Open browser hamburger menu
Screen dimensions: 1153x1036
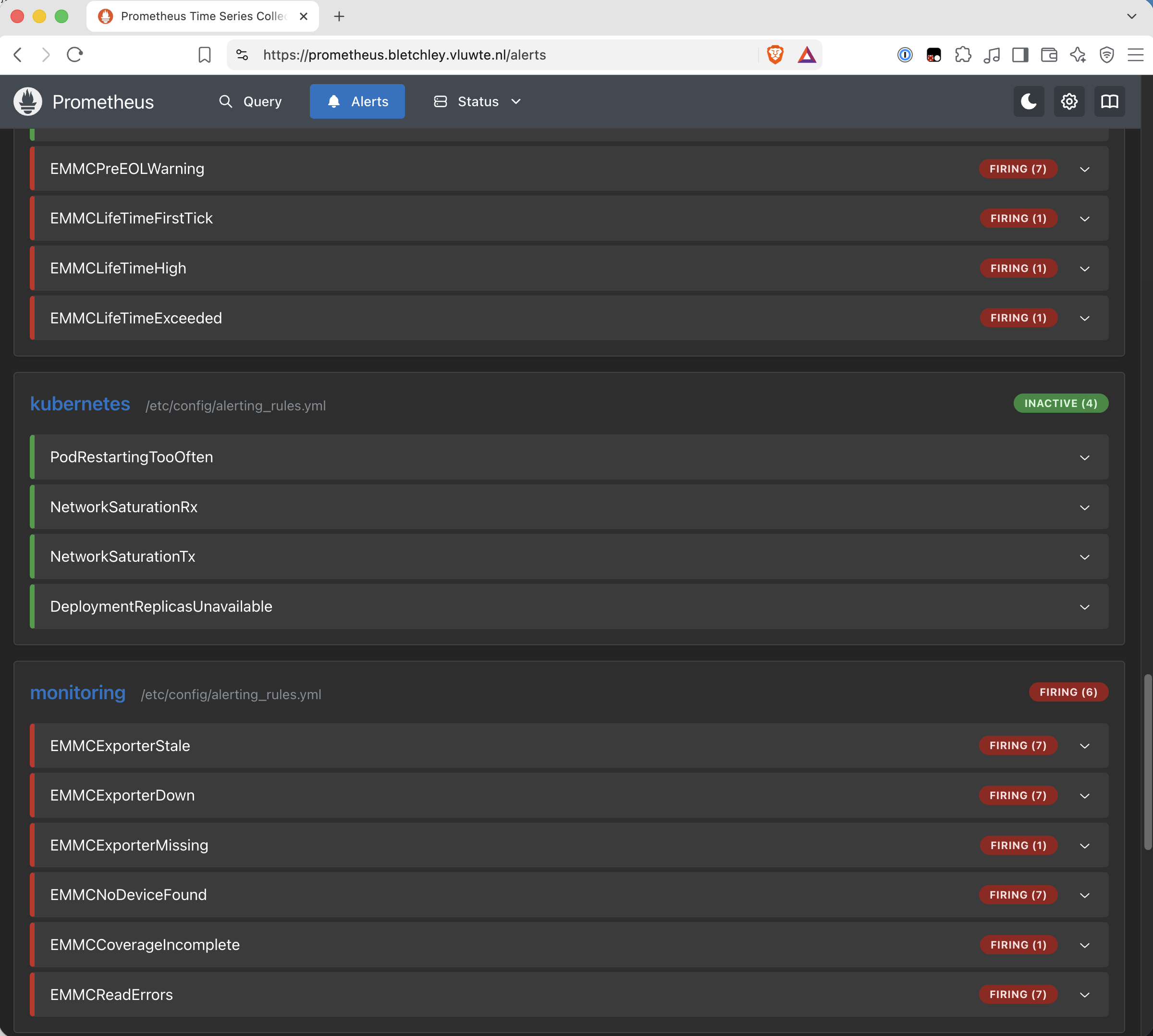coord(1135,55)
